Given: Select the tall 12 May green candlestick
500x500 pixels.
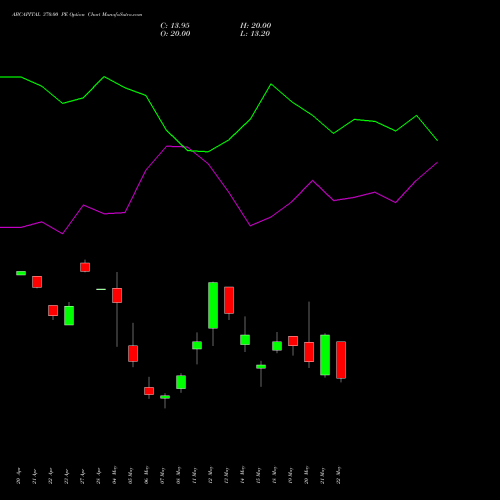Looking at the screenshot, I should [x=213, y=305].
